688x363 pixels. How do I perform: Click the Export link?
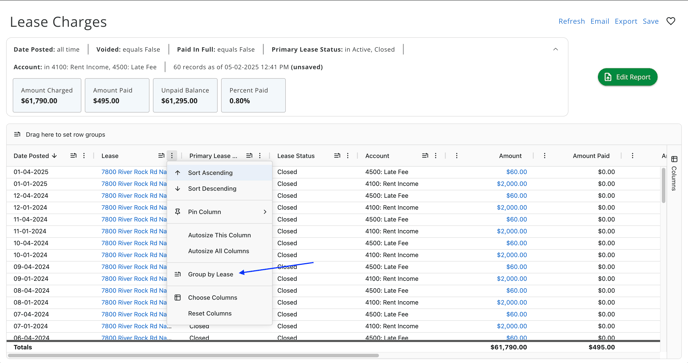(625, 21)
